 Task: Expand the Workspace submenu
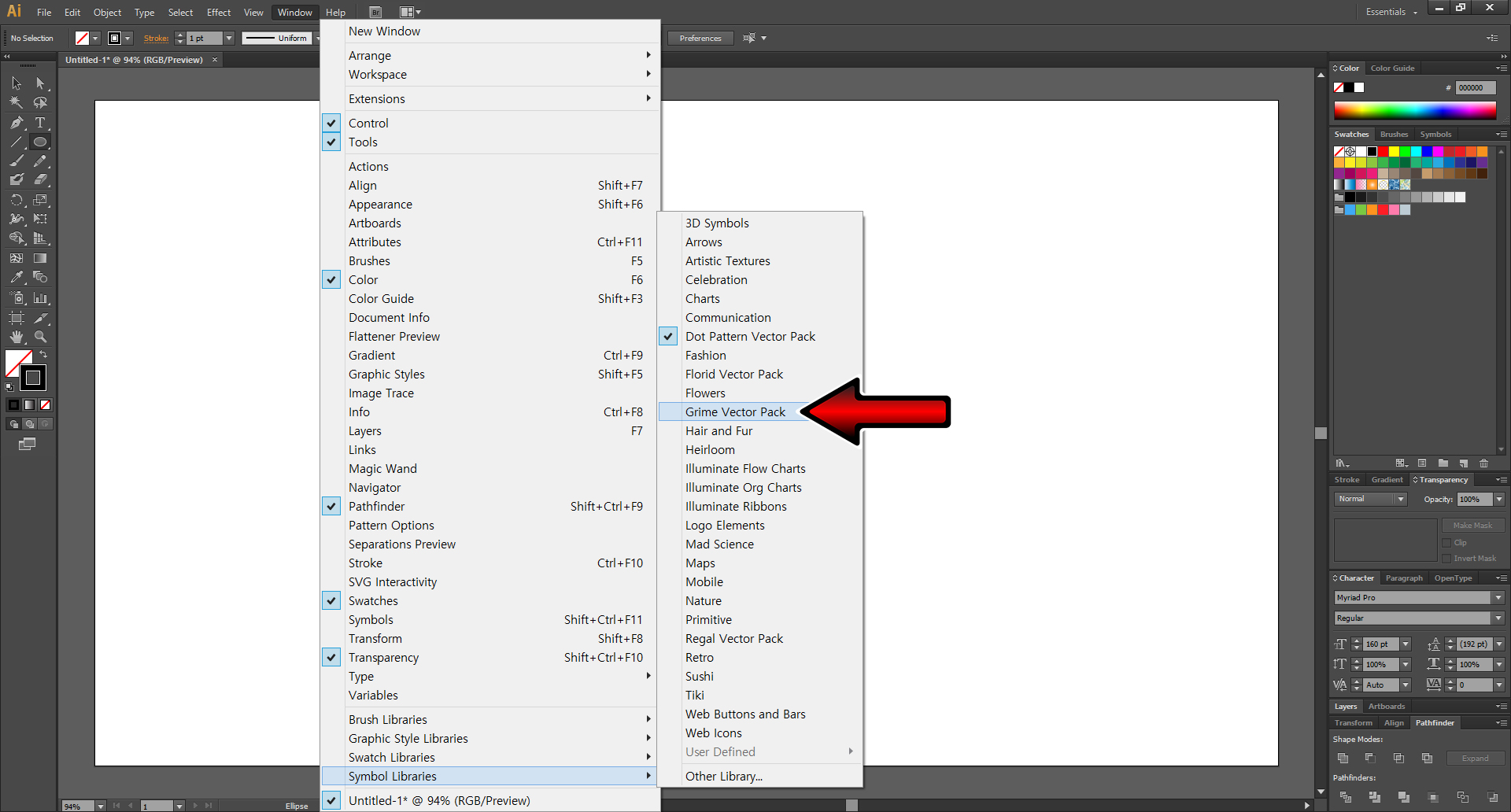[490, 74]
